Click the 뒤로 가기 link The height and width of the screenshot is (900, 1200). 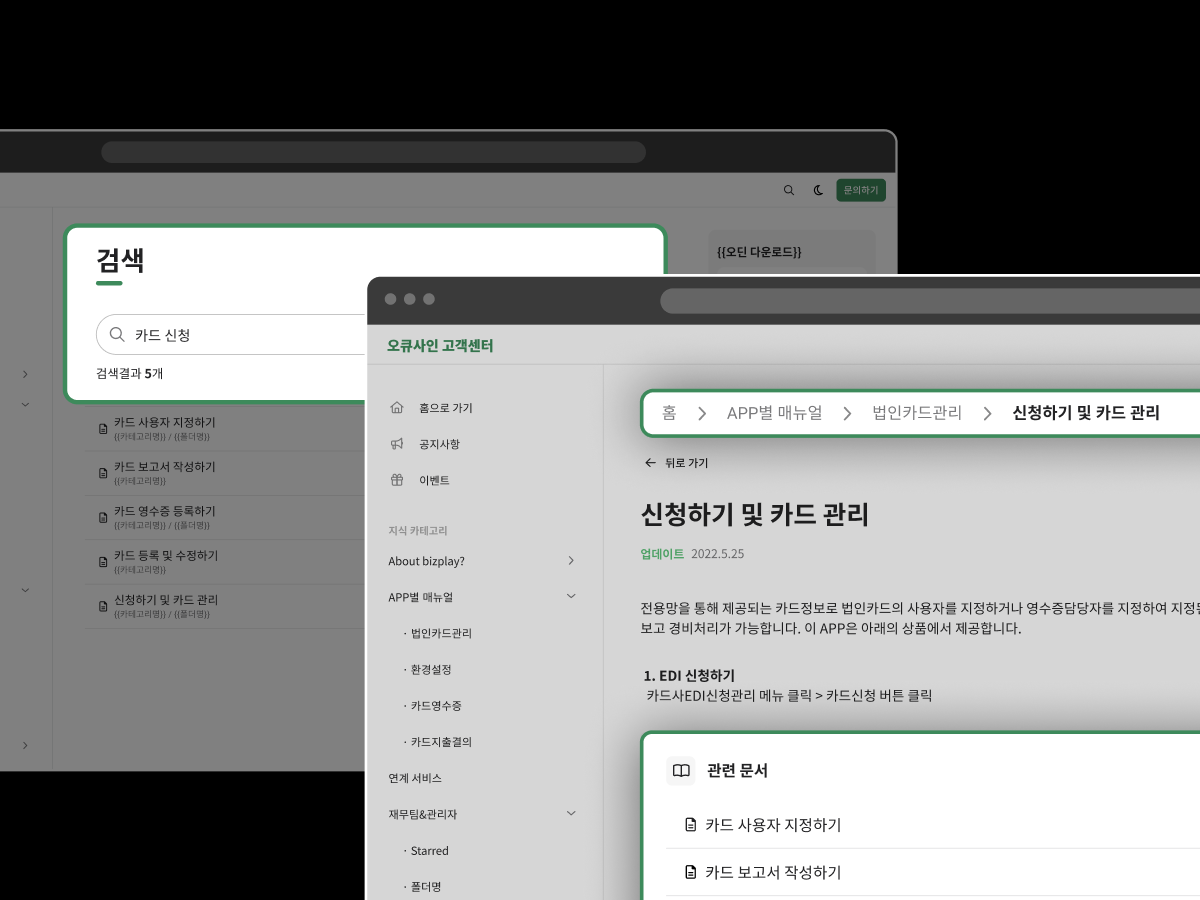pos(686,463)
